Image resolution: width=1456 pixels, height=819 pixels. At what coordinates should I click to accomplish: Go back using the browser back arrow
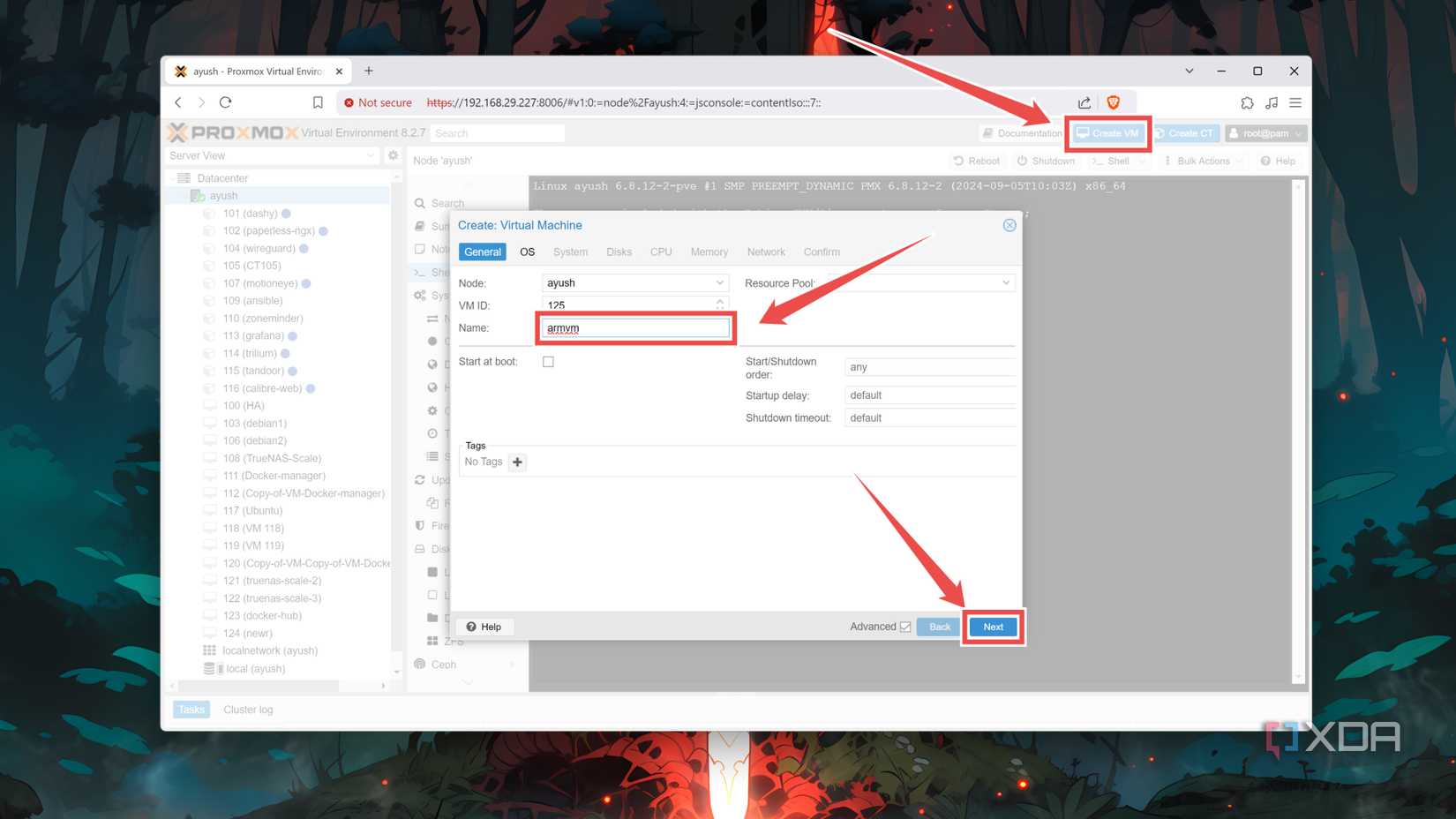point(178,102)
